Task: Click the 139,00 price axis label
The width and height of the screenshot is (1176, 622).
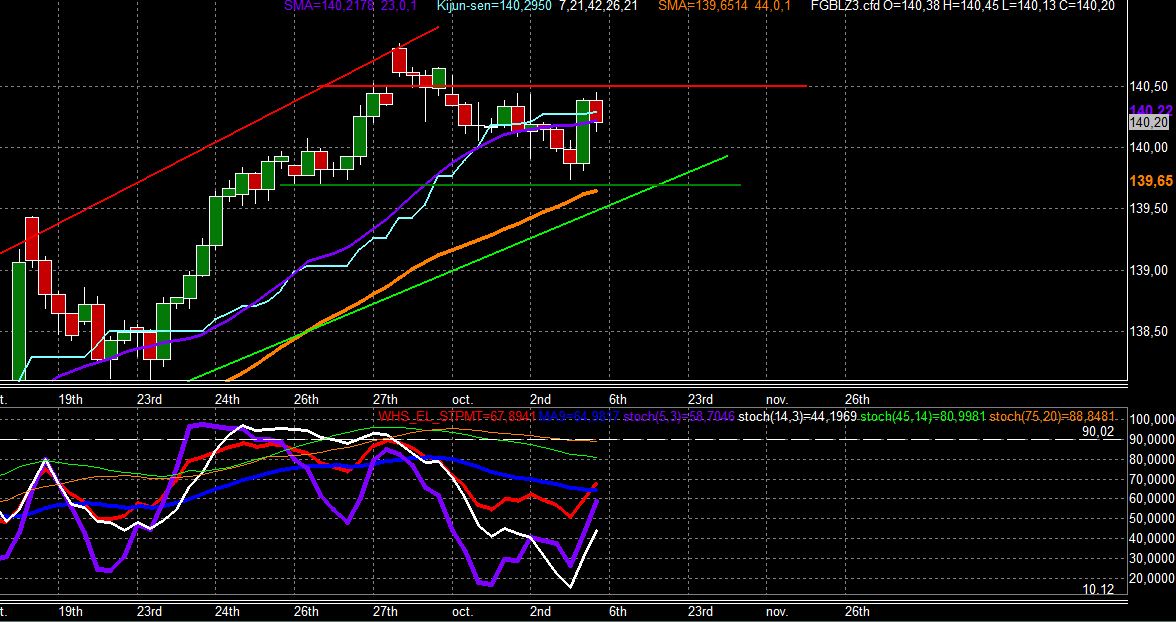Action: [x=1148, y=270]
